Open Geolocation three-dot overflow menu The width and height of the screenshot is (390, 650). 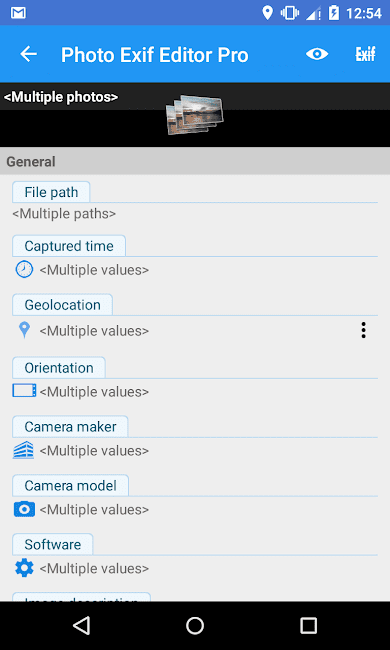point(363,330)
